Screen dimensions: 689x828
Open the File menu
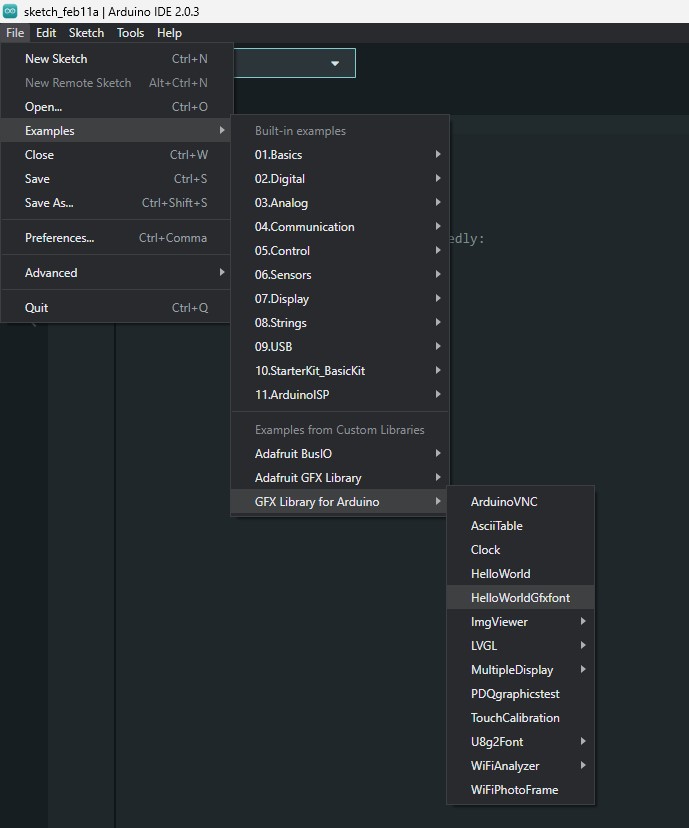(15, 33)
